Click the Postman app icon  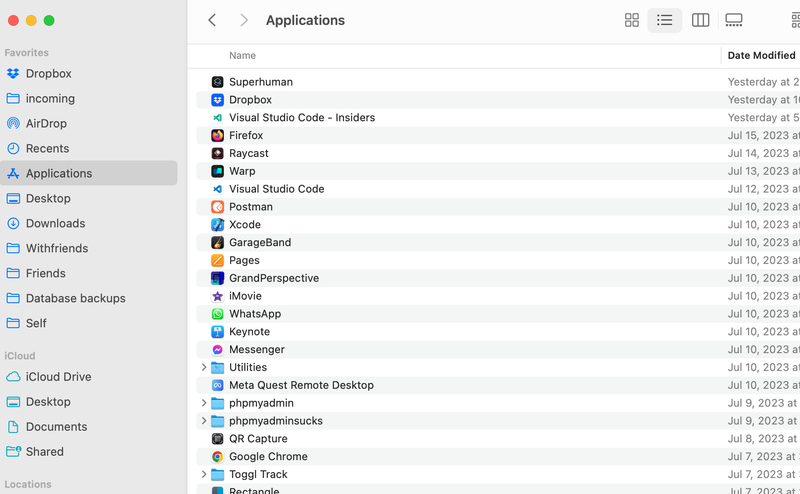tap(217, 207)
